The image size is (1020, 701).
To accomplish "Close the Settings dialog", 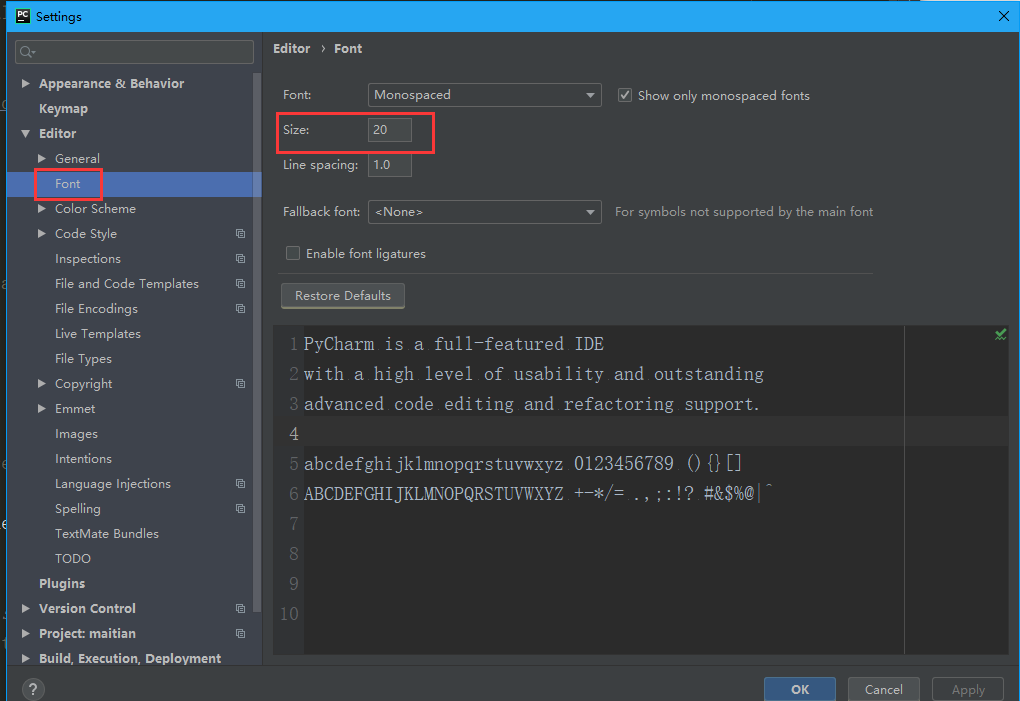I will pyautogui.click(x=1004, y=16).
